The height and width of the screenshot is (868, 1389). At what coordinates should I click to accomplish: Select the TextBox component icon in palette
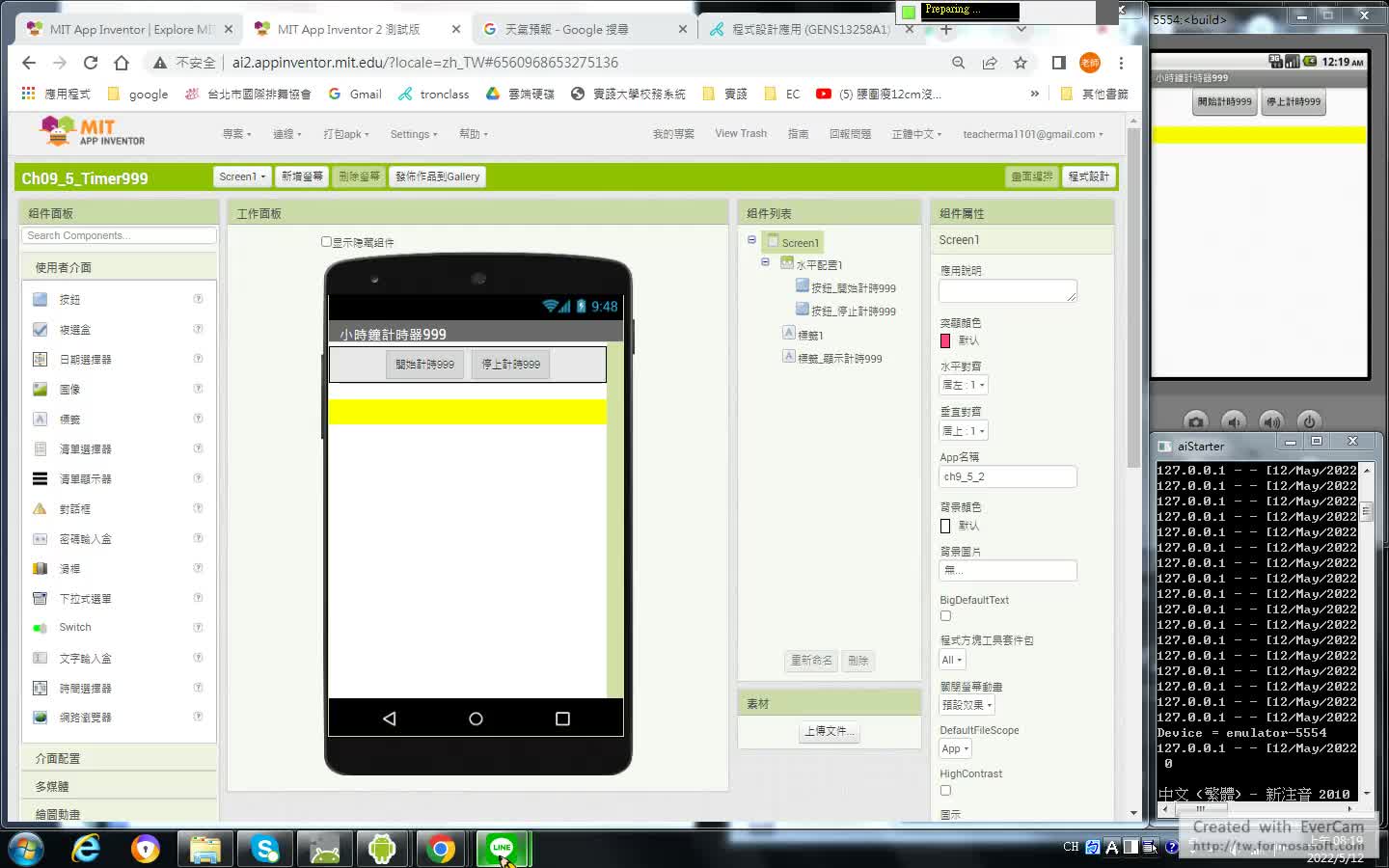[x=40, y=659]
